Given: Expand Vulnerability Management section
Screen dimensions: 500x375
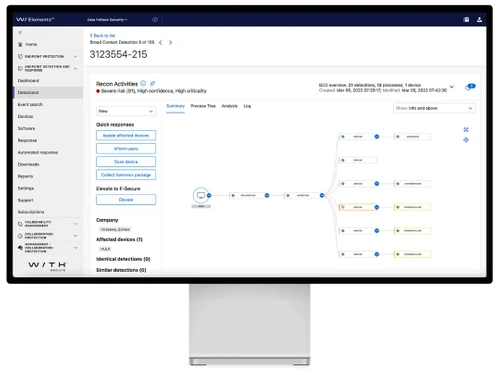Looking at the screenshot, I should point(76,224).
